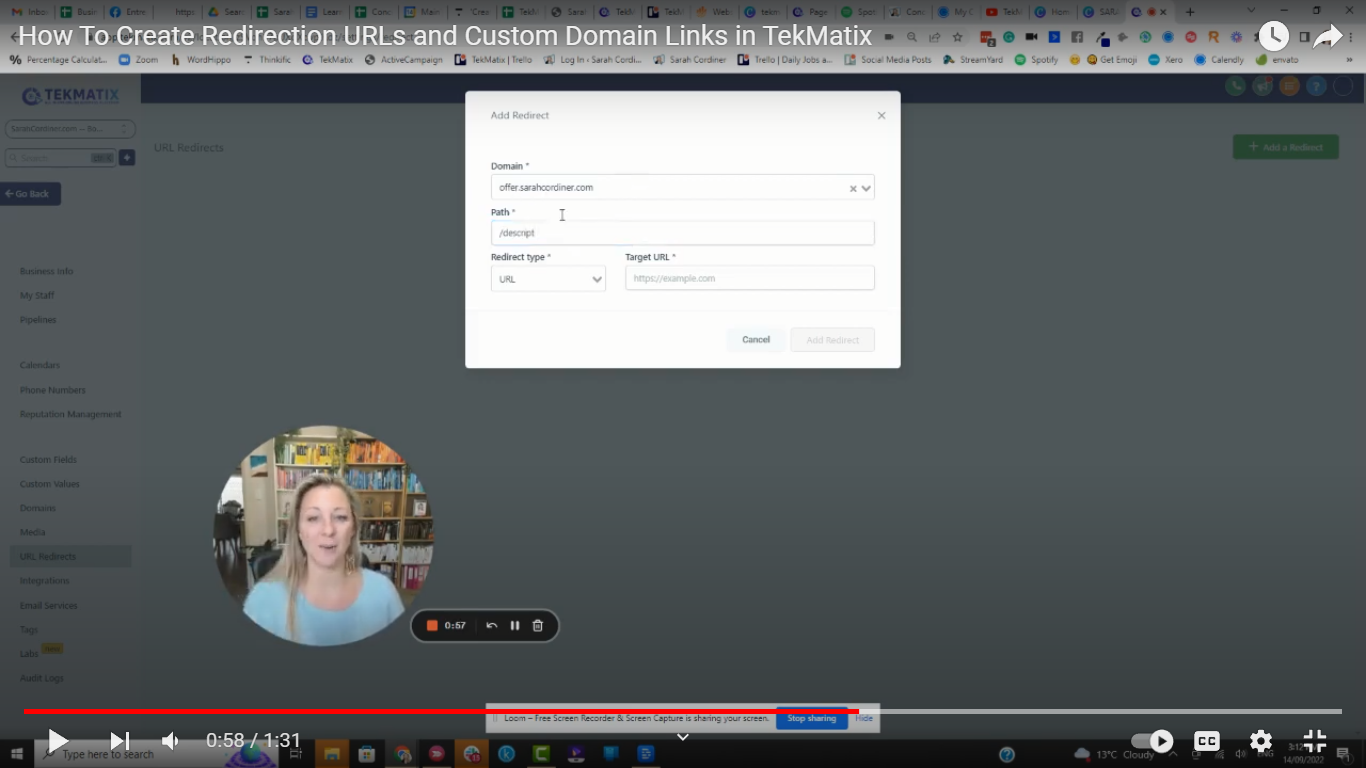
Task: Open Custom Fields in the sidebar
Action: (48, 459)
